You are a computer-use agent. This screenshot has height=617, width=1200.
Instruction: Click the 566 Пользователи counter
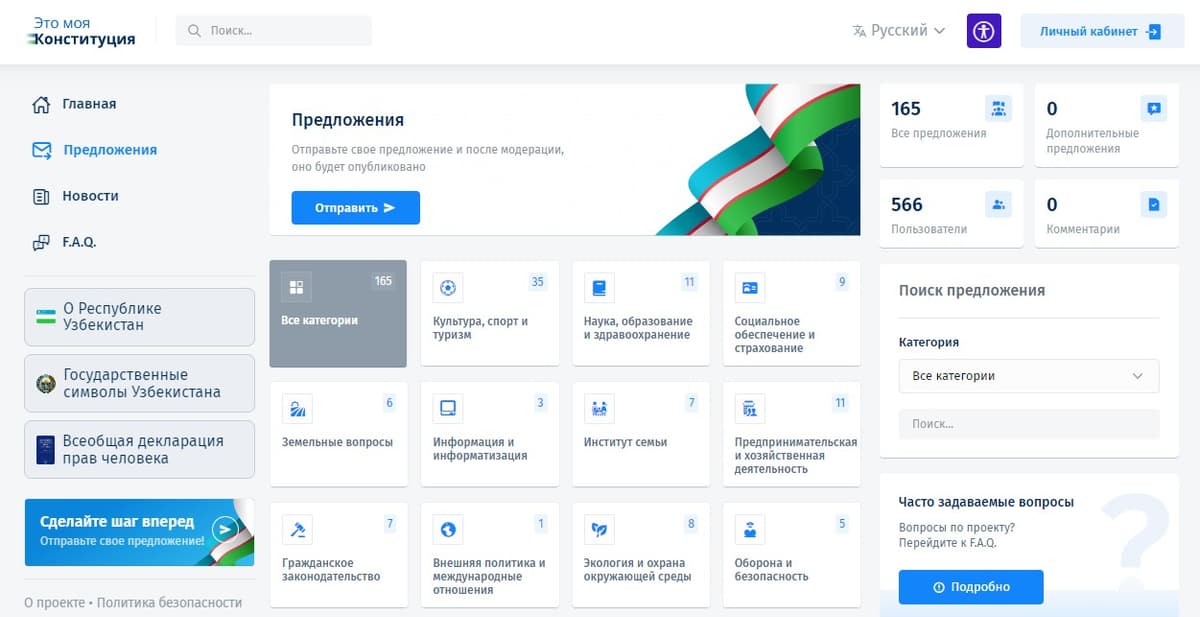pos(951,215)
